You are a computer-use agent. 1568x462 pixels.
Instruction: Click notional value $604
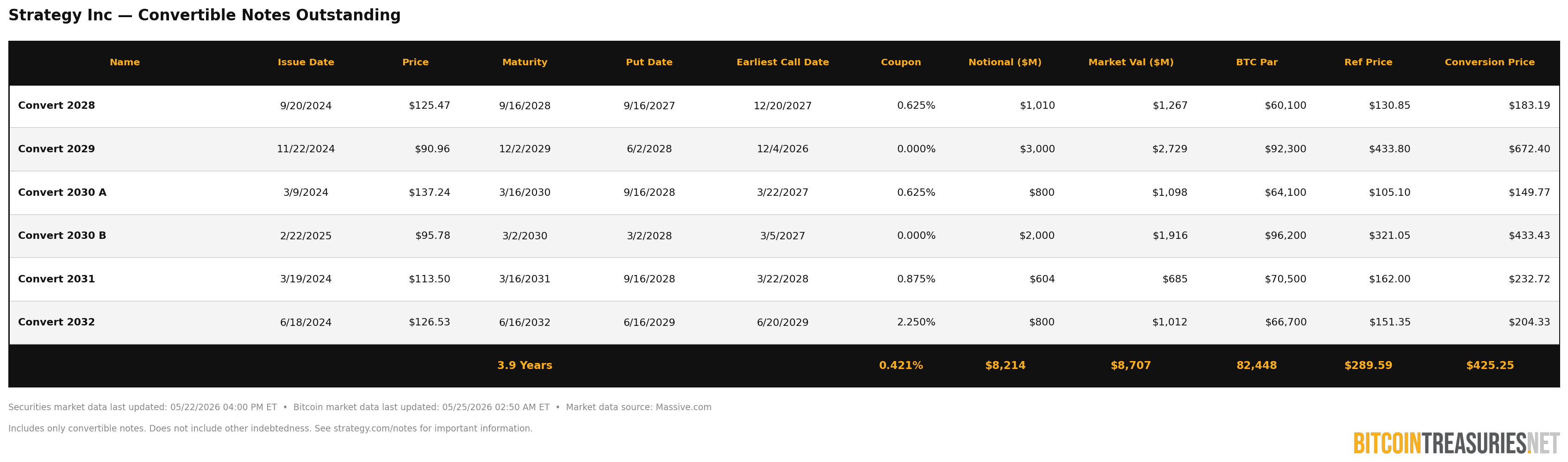[1042, 279]
